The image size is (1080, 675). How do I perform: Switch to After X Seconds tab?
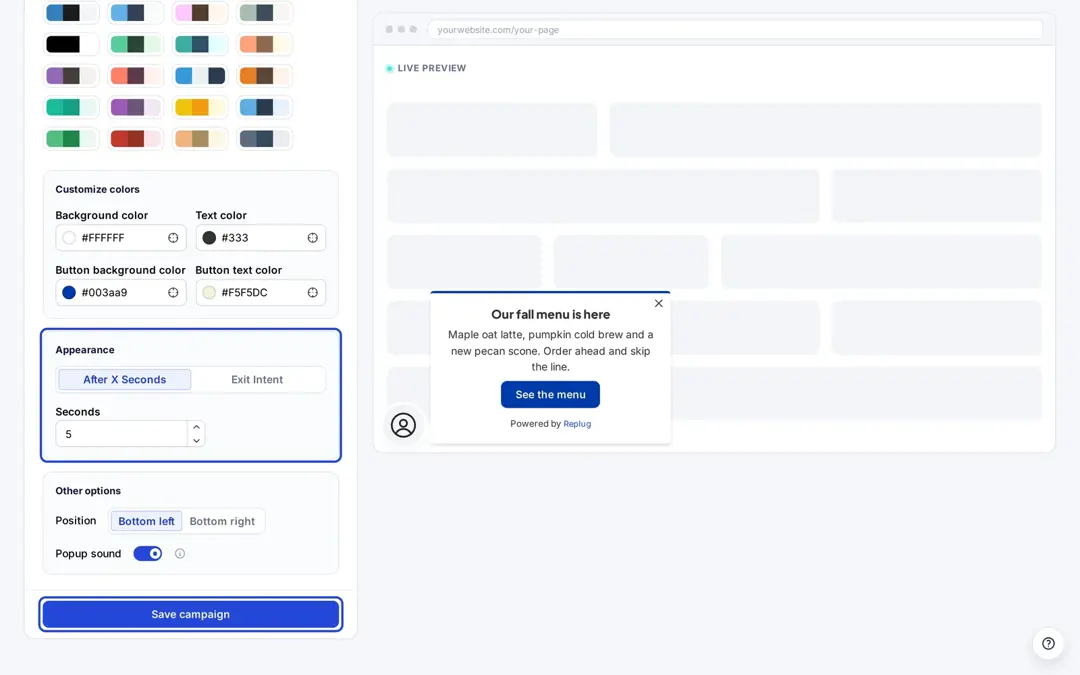tap(125, 380)
